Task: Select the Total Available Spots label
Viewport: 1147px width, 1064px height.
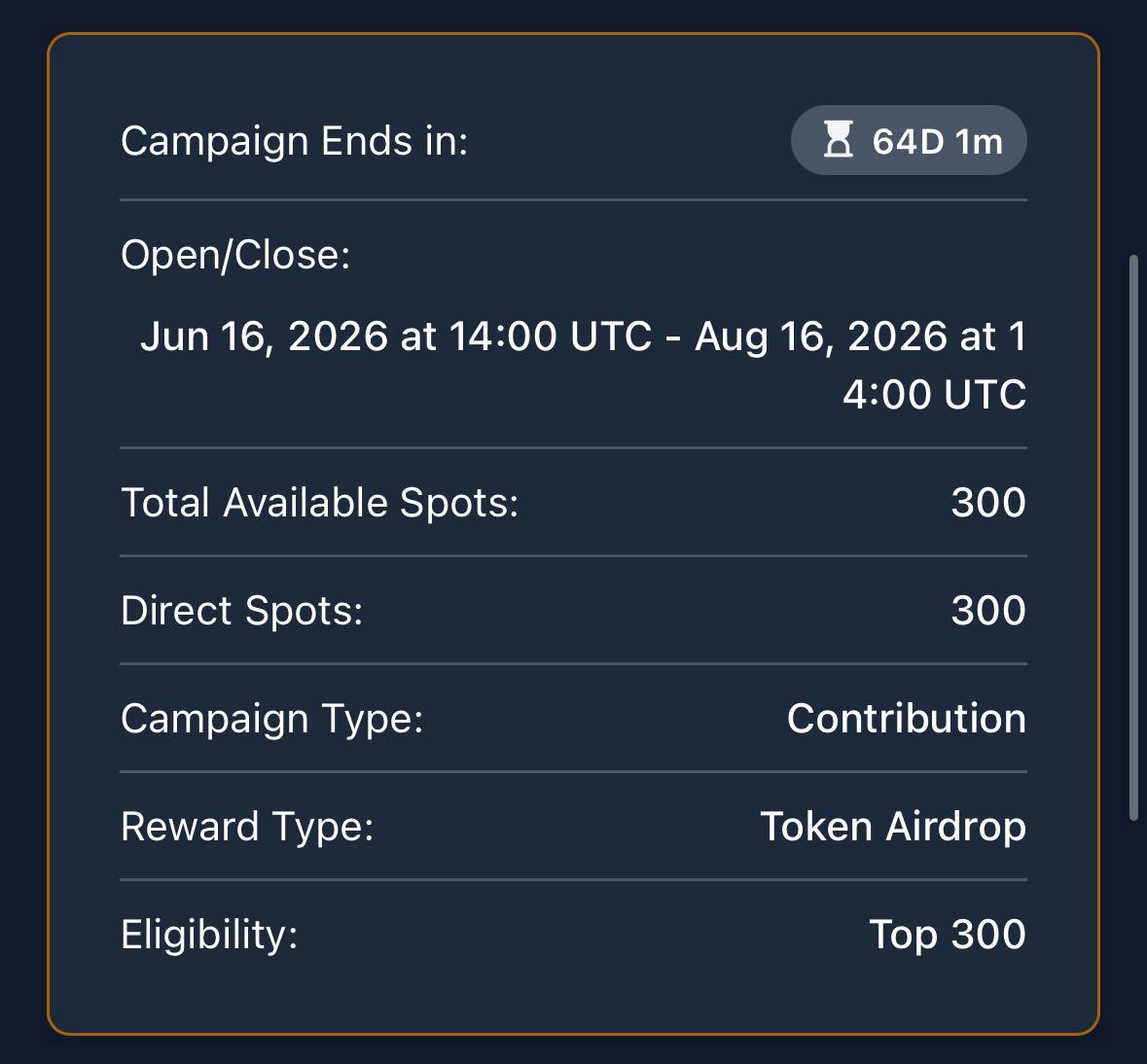Action: click(x=320, y=503)
